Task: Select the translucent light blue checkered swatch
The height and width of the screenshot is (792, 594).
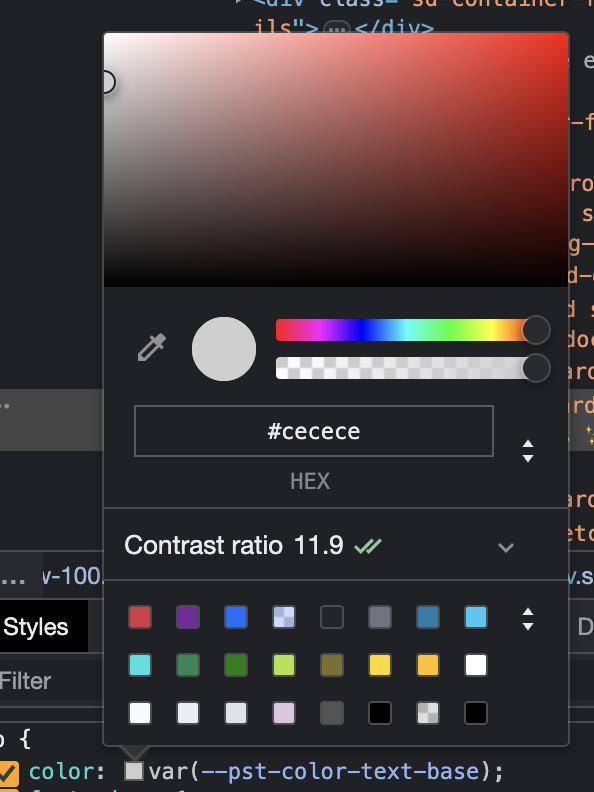Action: pos(284,617)
